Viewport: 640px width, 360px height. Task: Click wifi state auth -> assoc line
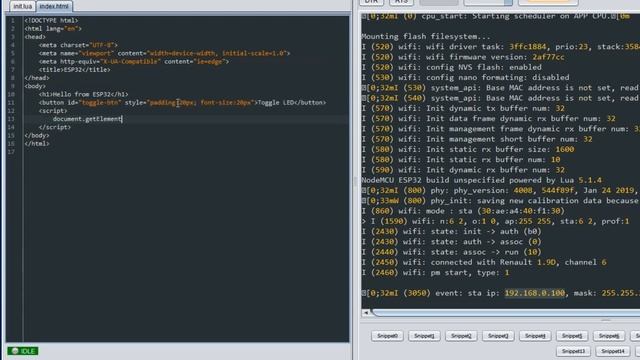[451, 242]
